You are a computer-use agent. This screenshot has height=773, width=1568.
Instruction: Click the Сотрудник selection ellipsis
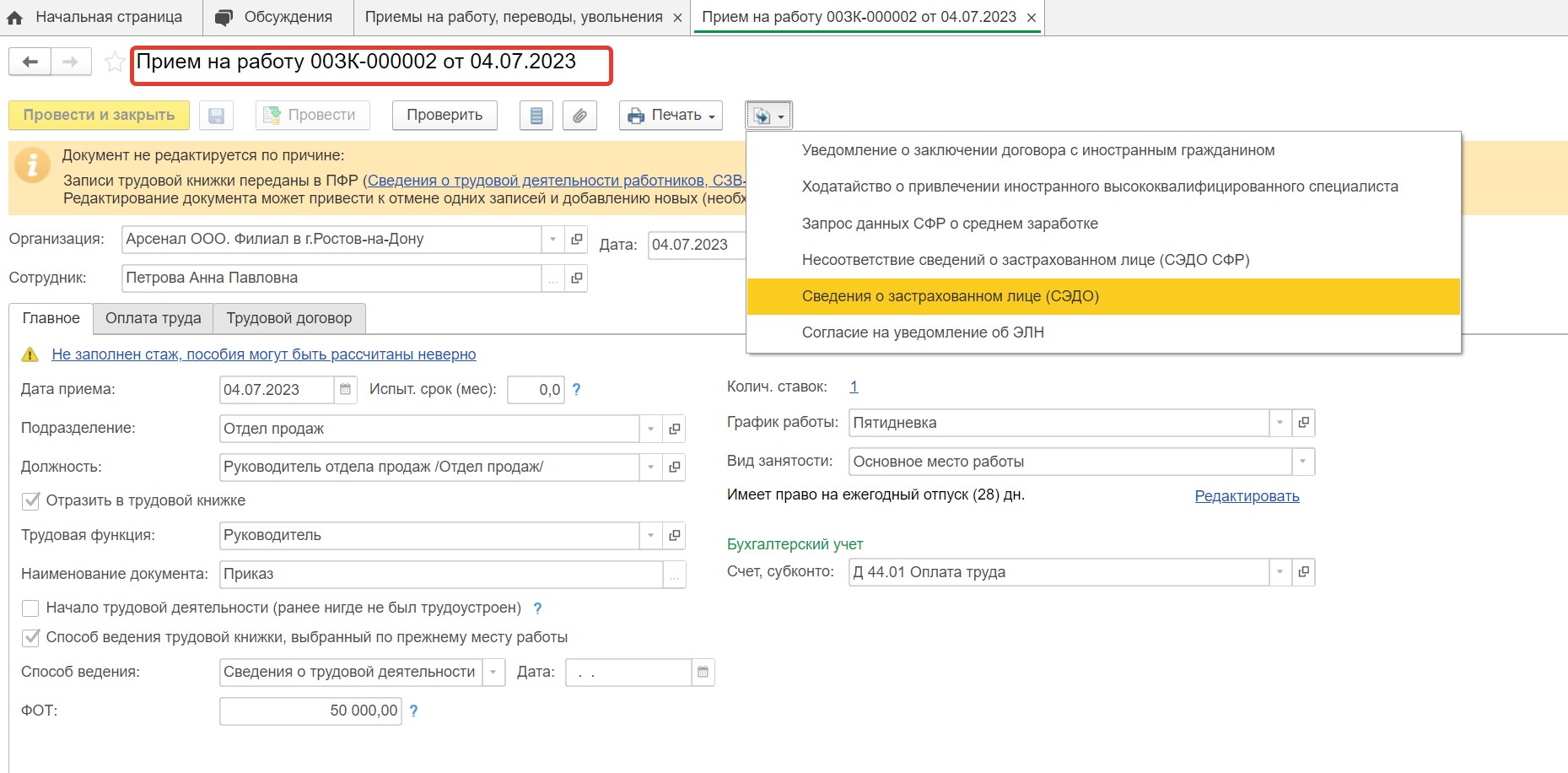coord(552,278)
